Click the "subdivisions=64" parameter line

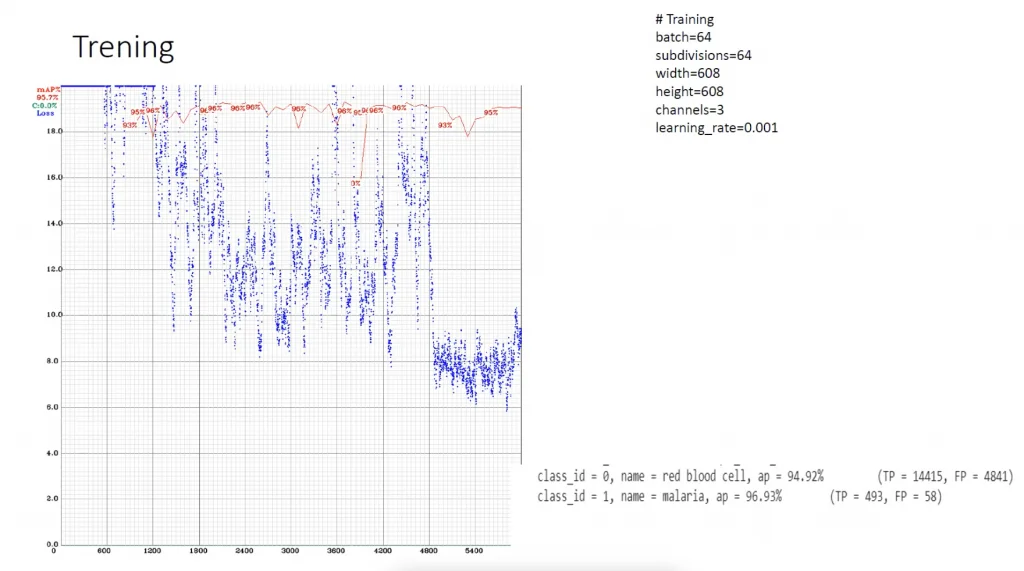tap(703, 56)
